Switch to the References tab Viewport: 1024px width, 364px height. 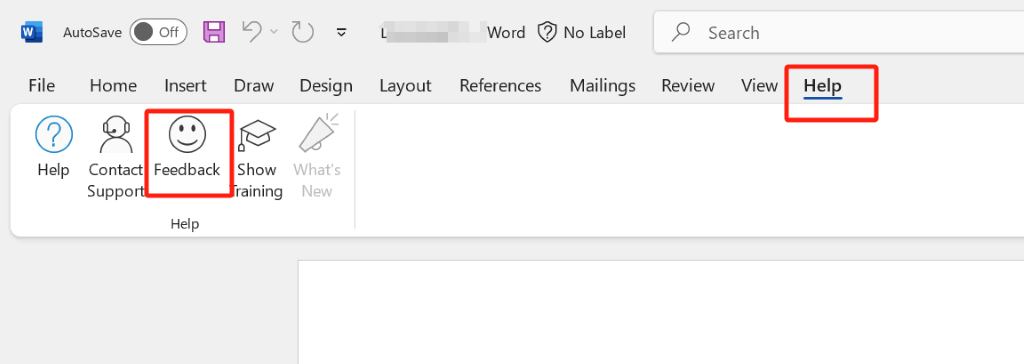pos(500,86)
